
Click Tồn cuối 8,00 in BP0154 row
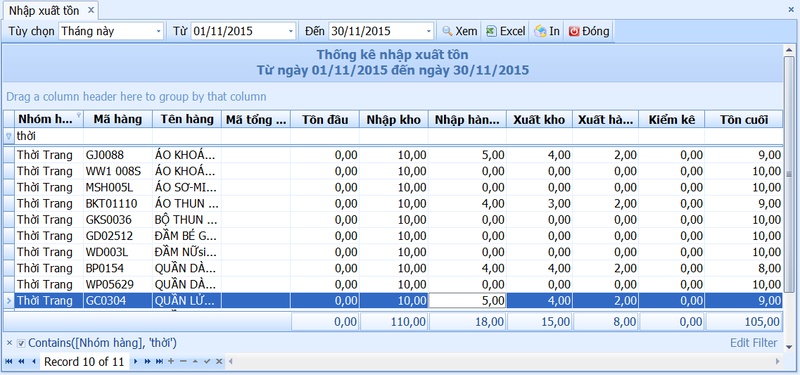(x=743, y=268)
